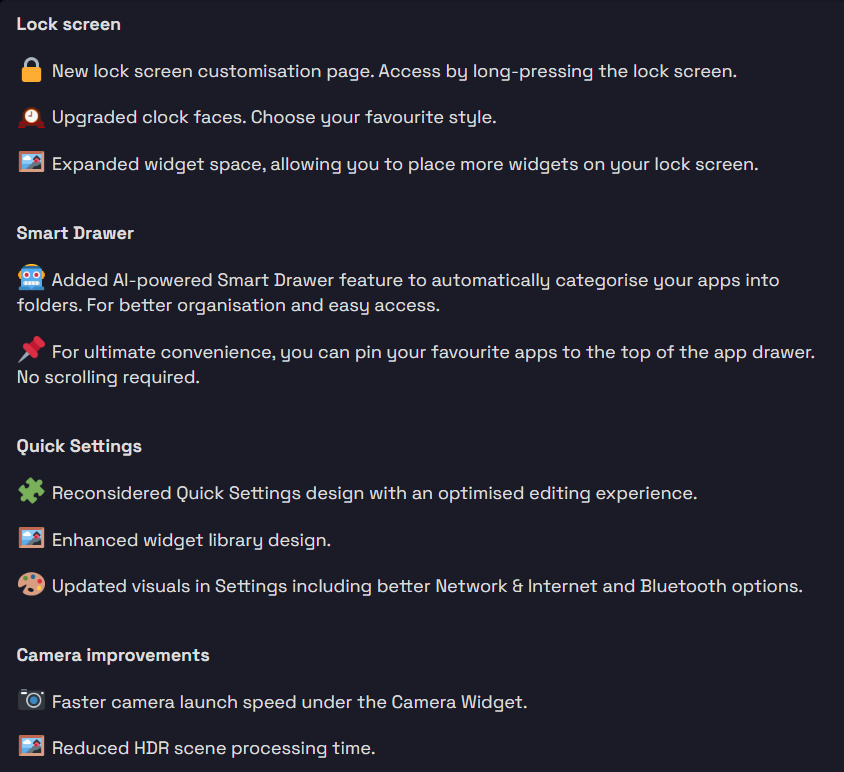Click the Updated visuals in Settings line
The width and height of the screenshot is (844, 772).
[x=427, y=586]
